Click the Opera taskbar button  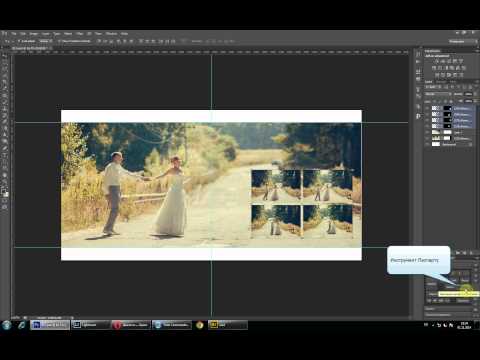[131, 325]
